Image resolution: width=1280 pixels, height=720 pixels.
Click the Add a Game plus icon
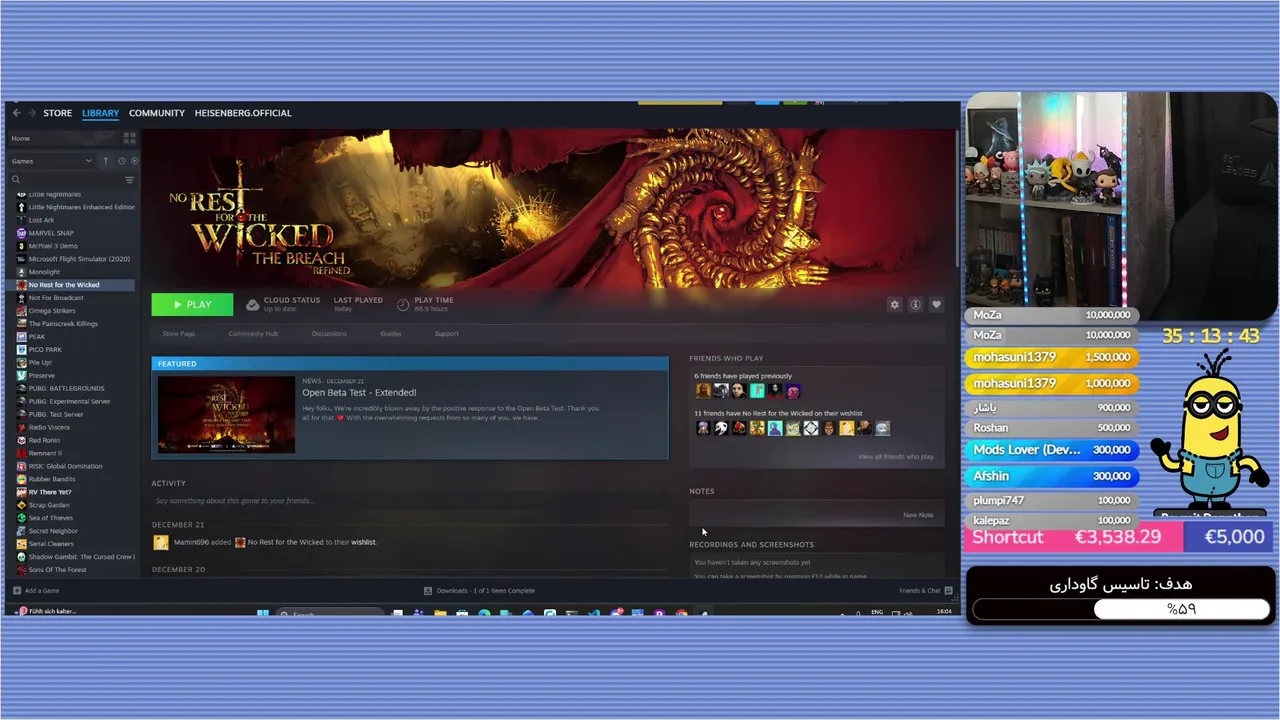[x=17, y=591]
